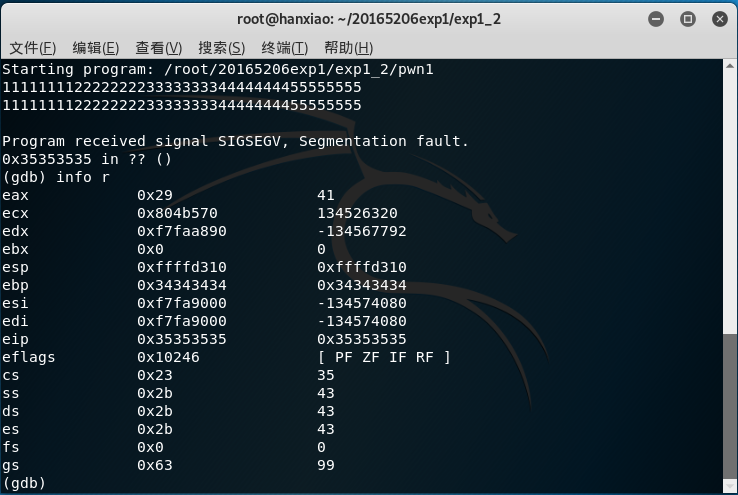Minimize the terminal window

click(x=656, y=19)
